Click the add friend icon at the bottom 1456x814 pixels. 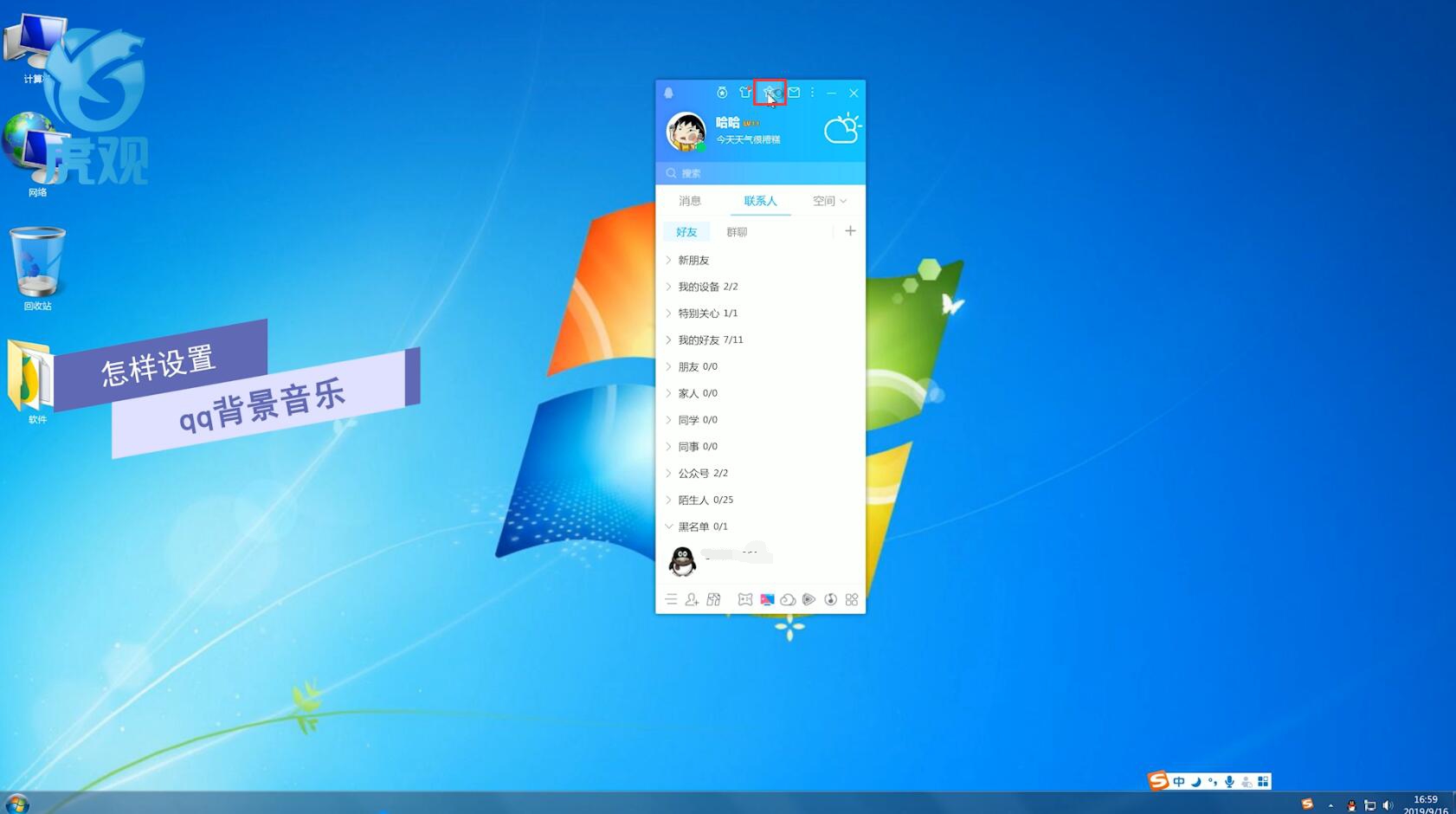[x=692, y=599]
